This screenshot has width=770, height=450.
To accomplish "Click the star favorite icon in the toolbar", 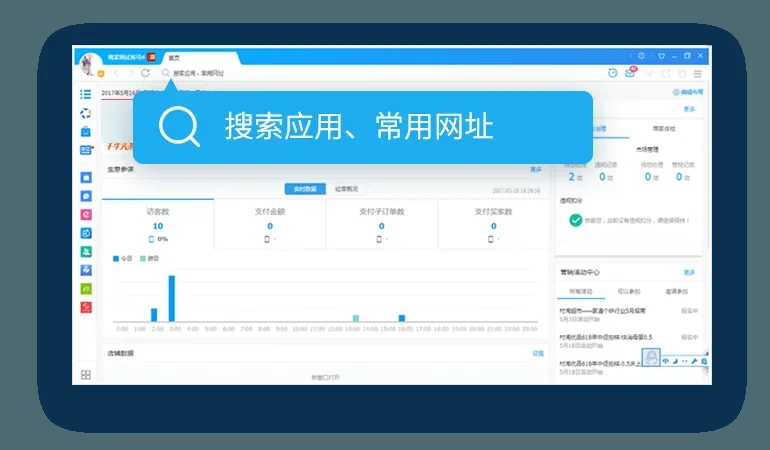I will click(x=649, y=73).
